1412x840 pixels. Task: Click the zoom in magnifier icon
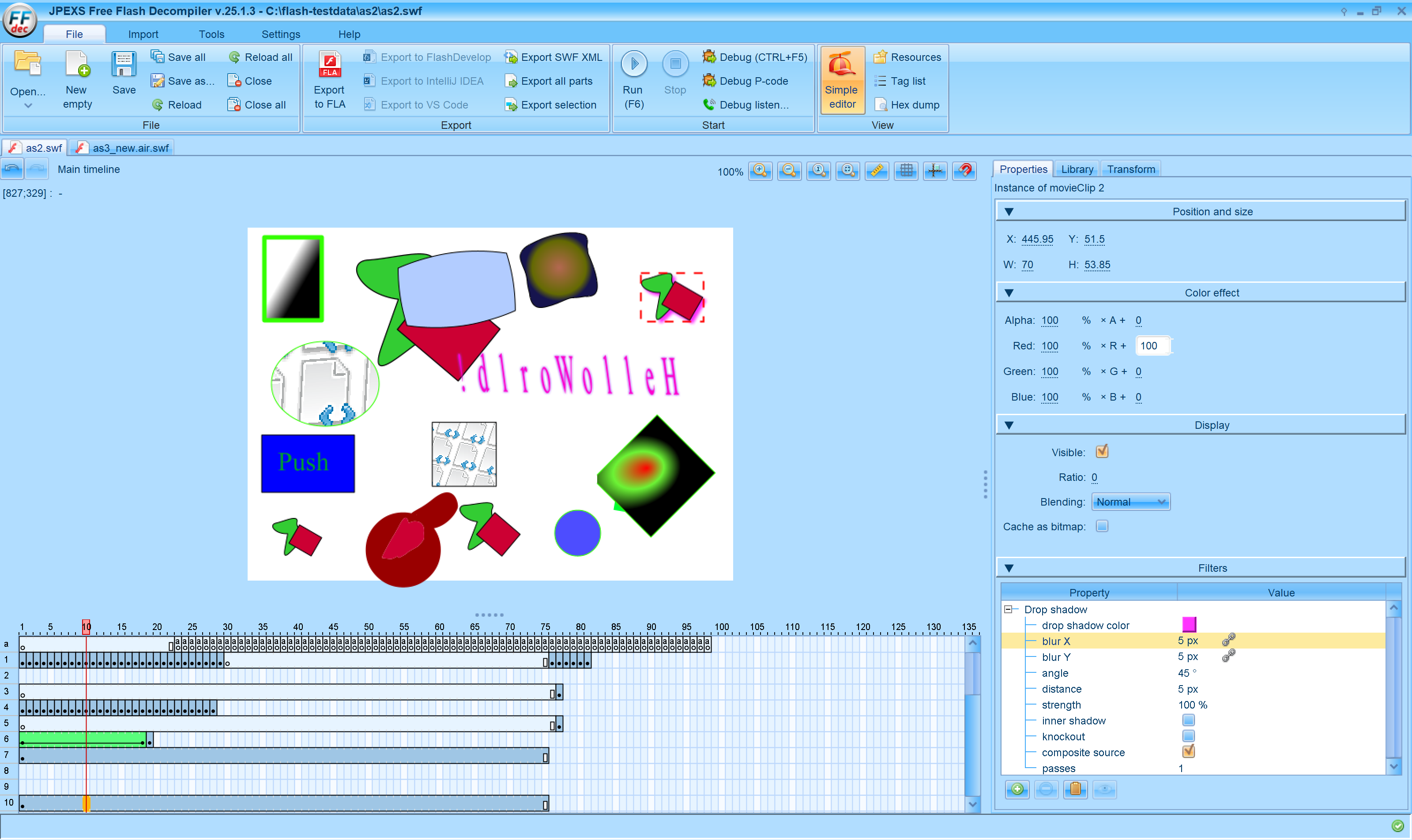pos(760,170)
